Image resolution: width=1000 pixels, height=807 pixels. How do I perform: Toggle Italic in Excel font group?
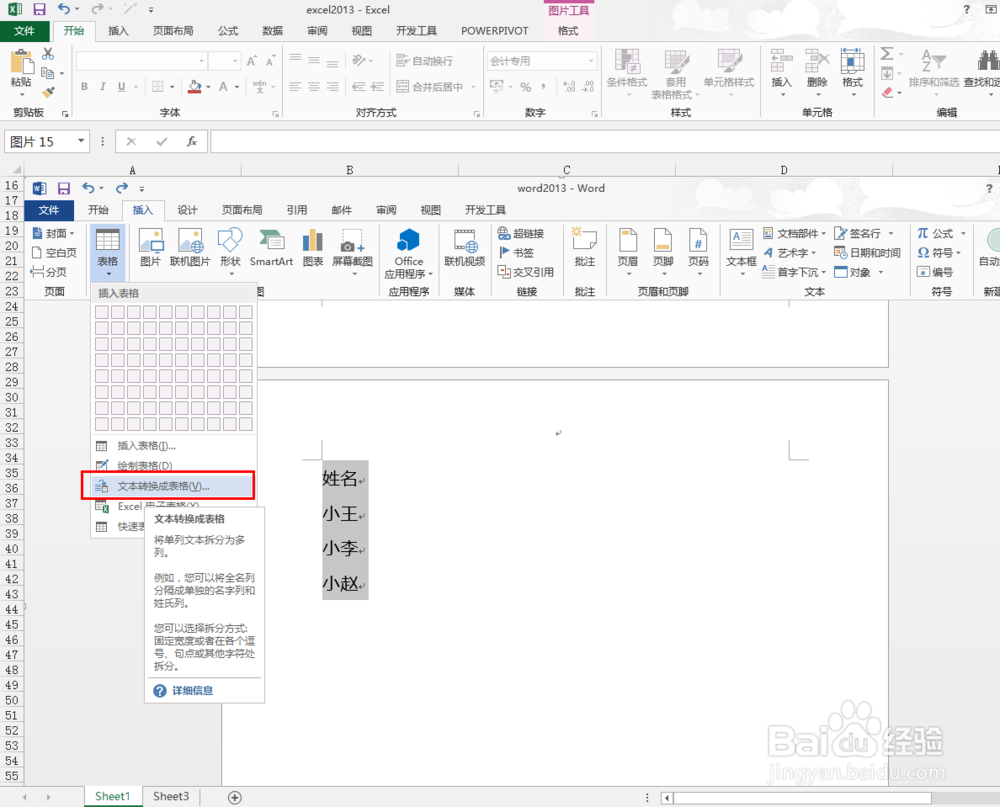[x=103, y=86]
